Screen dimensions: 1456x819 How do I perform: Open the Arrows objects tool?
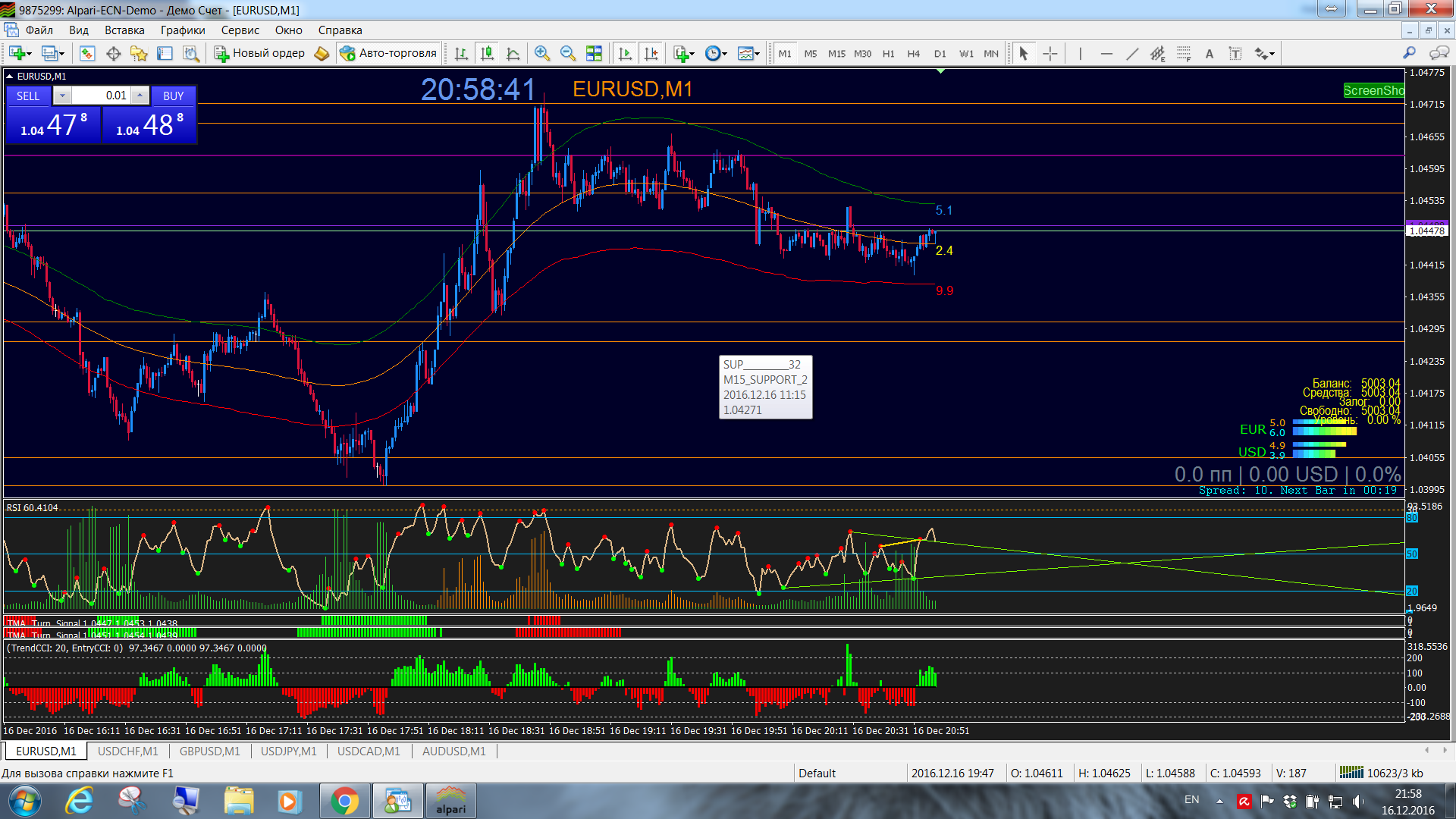[1260, 53]
